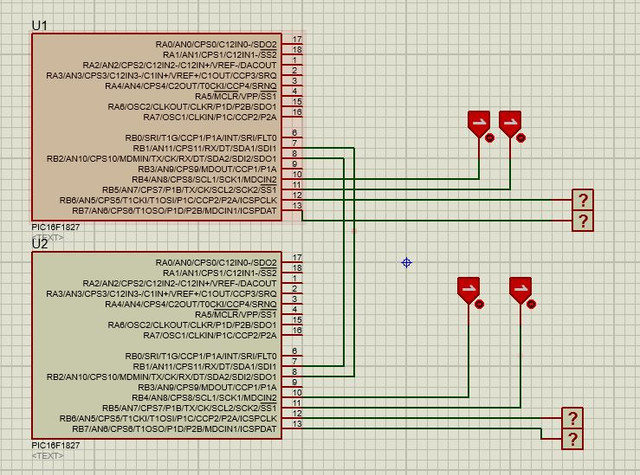
Task: Click U2 pin label RA7/OSC1/CLKIN
Action: click(210, 335)
